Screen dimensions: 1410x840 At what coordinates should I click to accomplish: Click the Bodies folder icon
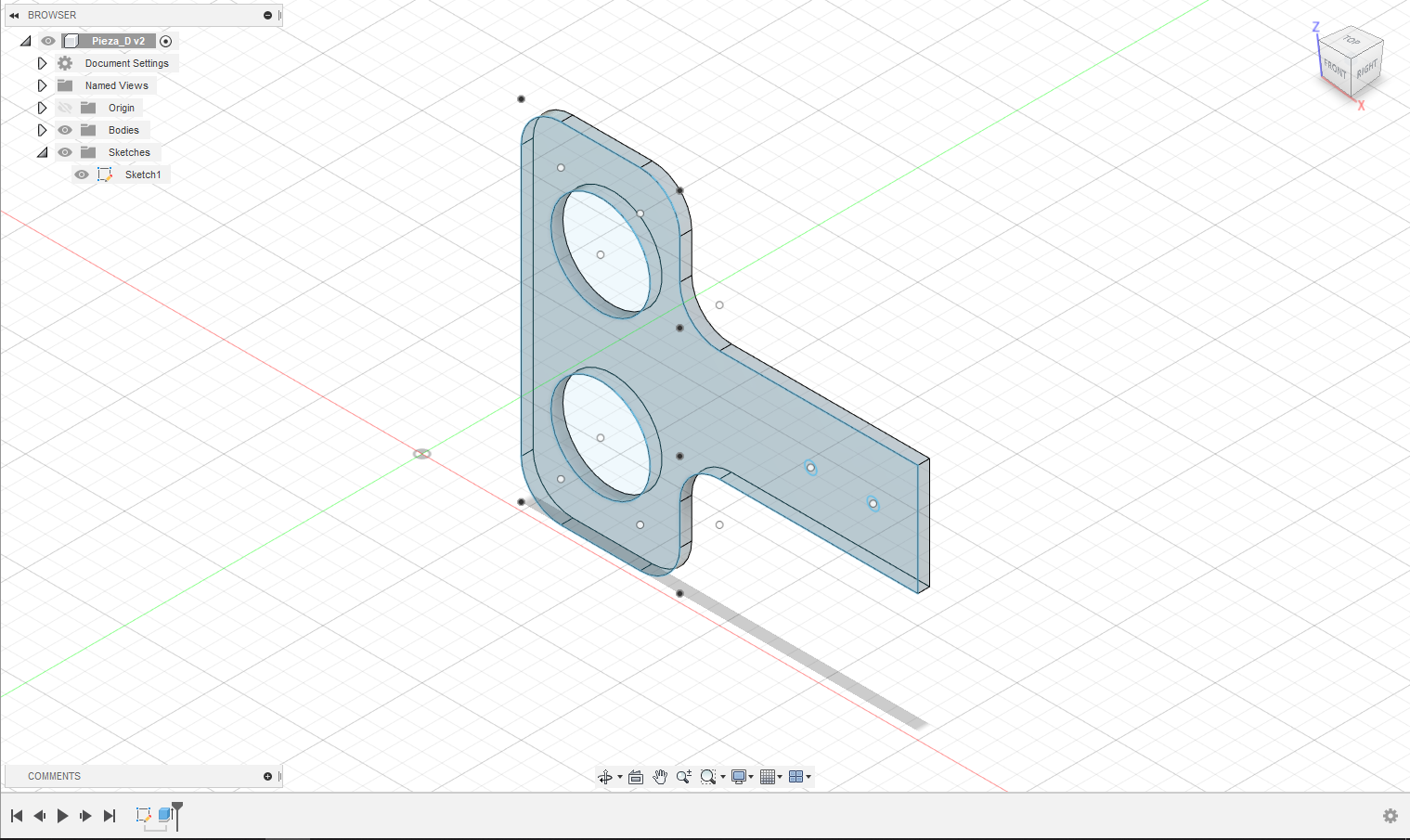(88, 130)
